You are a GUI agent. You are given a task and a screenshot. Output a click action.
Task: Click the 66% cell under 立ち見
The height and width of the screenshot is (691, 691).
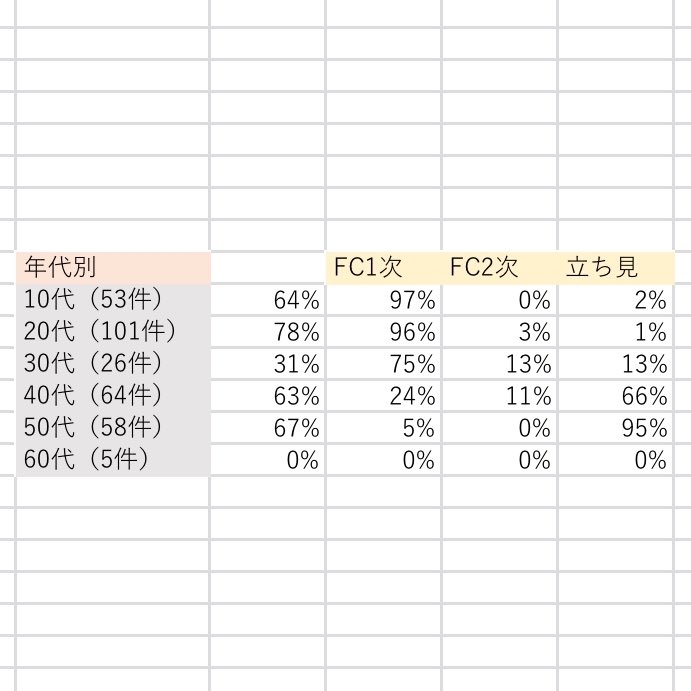(x=615, y=396)
